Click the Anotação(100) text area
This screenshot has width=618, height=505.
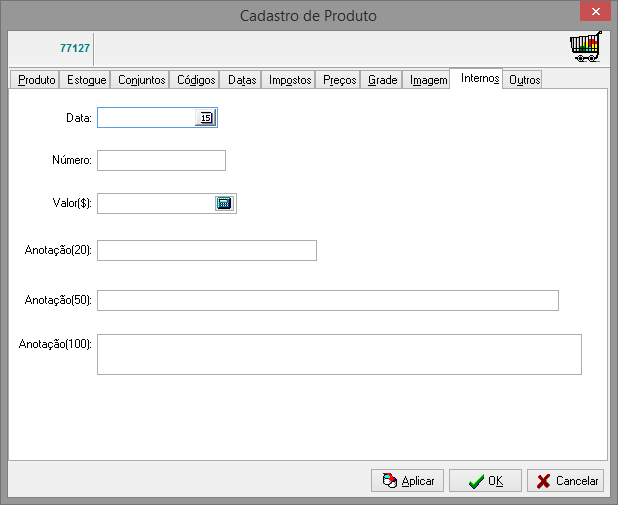point(338,354)
